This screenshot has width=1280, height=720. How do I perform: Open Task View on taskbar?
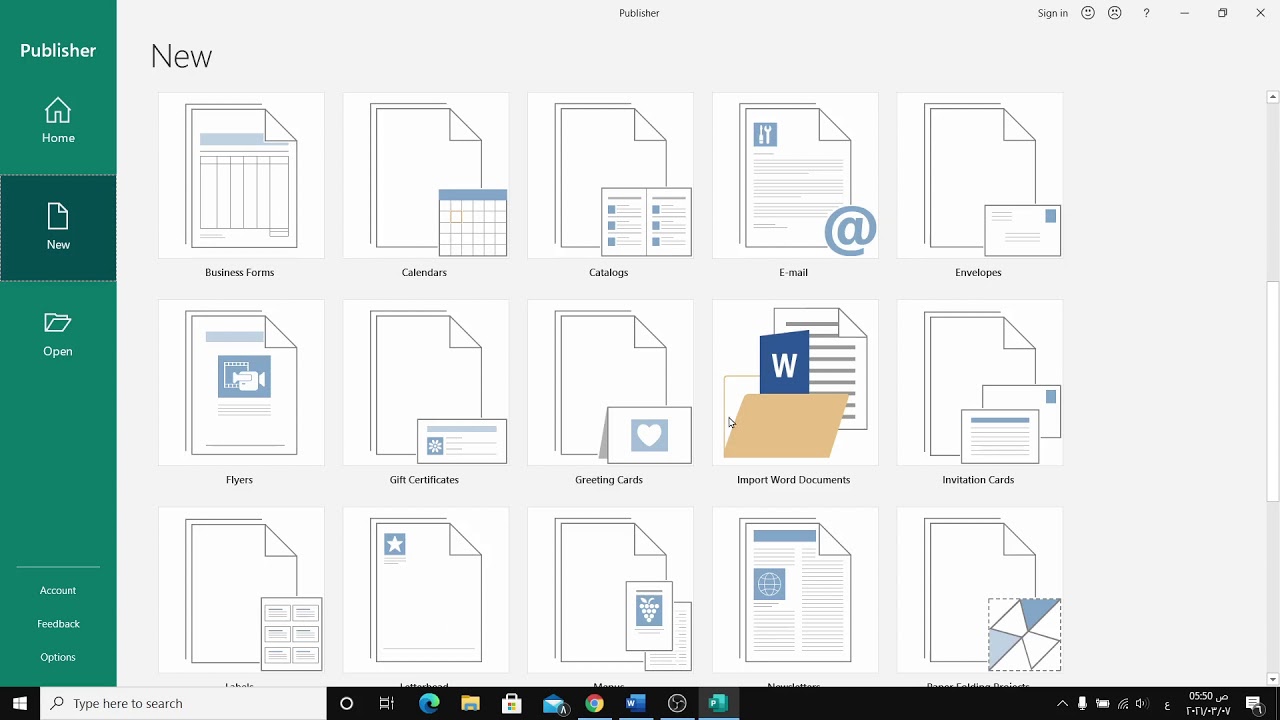coord(387,703)
